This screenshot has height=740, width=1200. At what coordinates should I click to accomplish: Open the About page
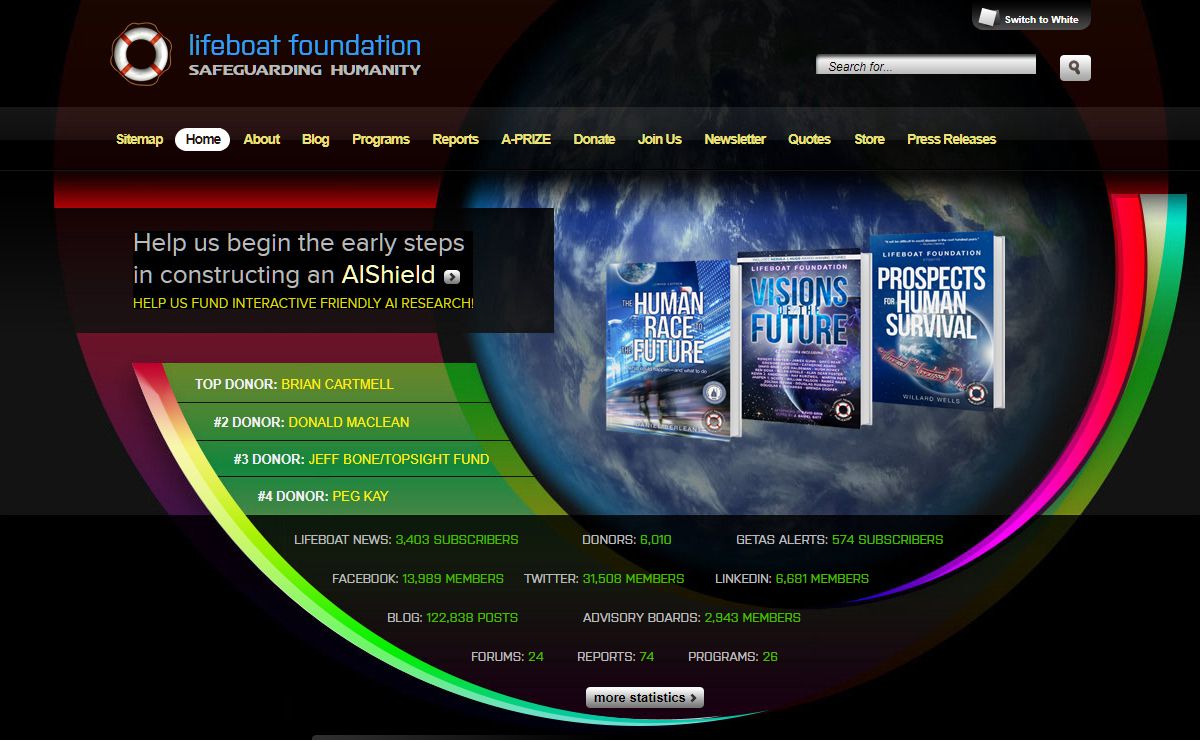tap(262, 139)
